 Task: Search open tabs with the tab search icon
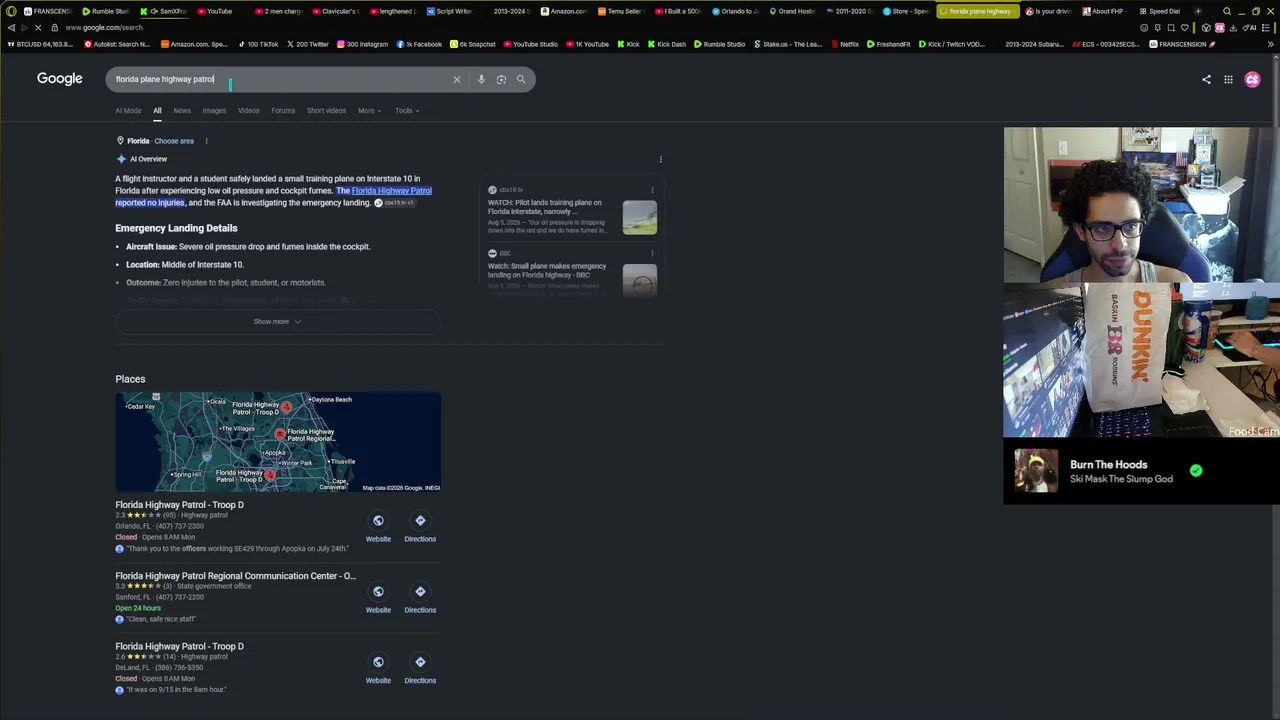point(1227,11)
